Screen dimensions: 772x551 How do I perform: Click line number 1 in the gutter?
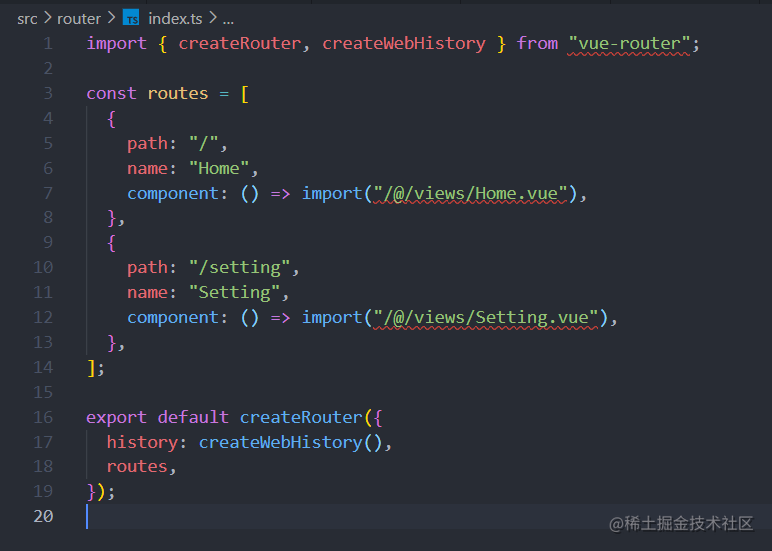tap(48, 43)
